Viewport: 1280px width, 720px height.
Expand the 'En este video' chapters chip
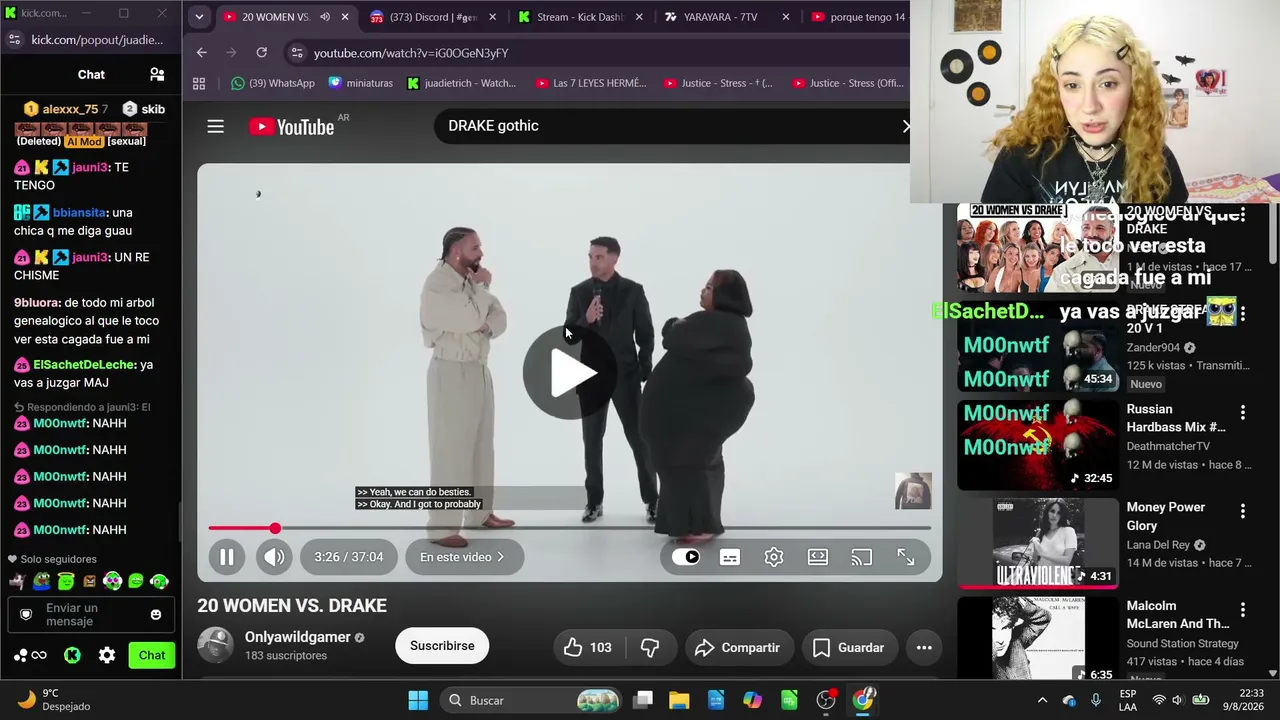point(464,557)
